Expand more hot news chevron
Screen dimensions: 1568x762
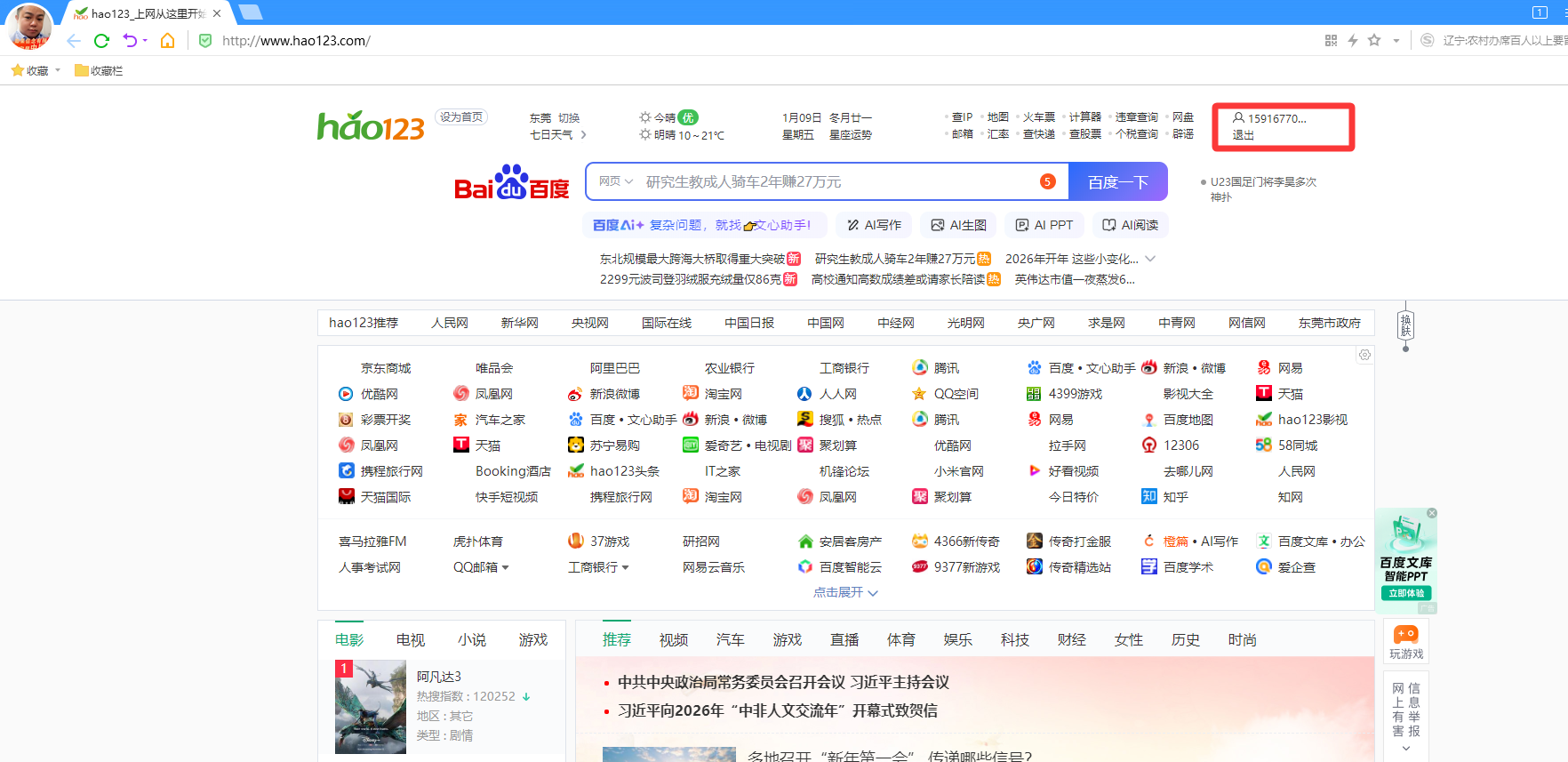tap(1150, 259)
